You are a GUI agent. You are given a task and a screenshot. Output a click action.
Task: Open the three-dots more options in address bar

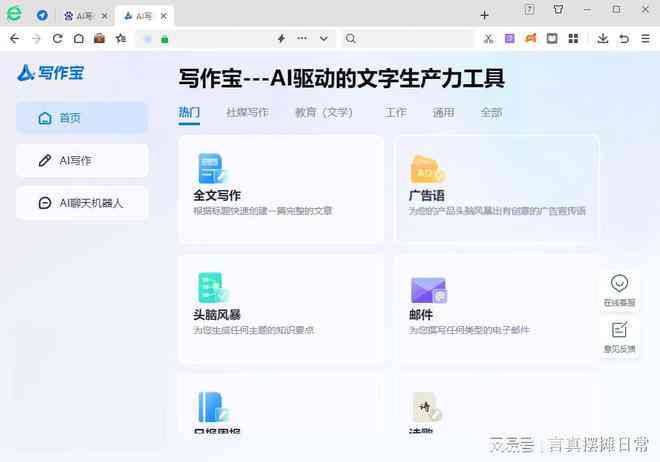[x=302, y=38]
